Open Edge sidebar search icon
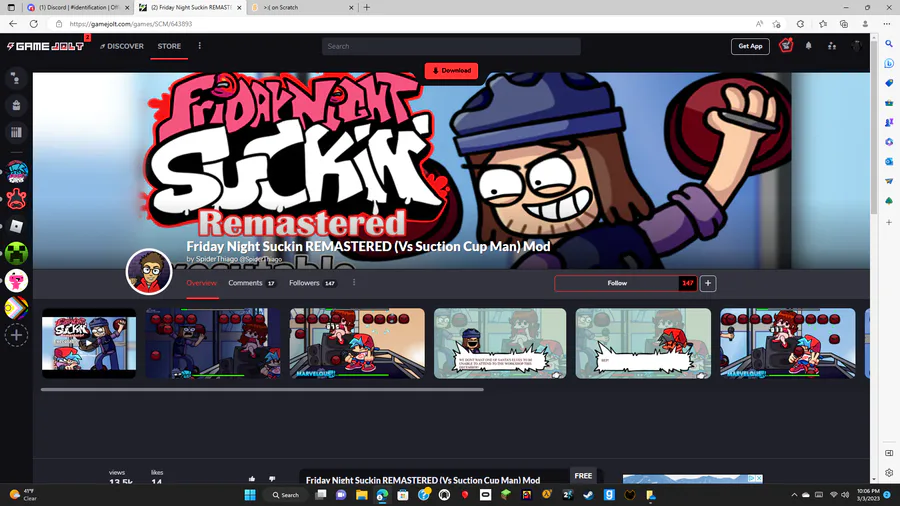 click(889, 44)
